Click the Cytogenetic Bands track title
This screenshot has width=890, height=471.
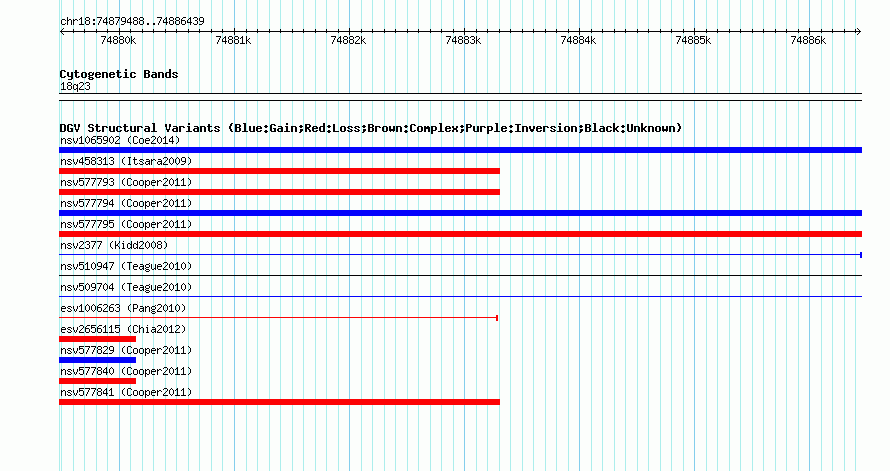119,74
